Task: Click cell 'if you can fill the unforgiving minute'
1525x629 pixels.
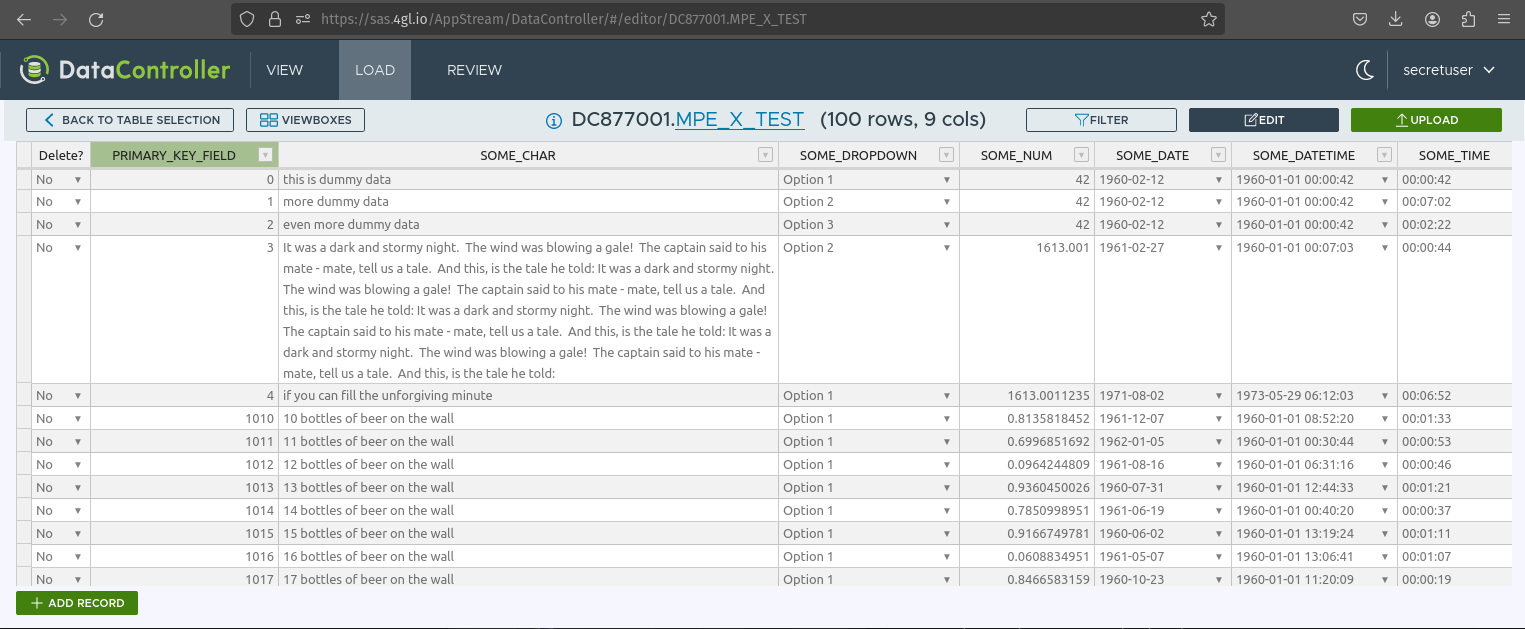Action: [x=529, y=396]
